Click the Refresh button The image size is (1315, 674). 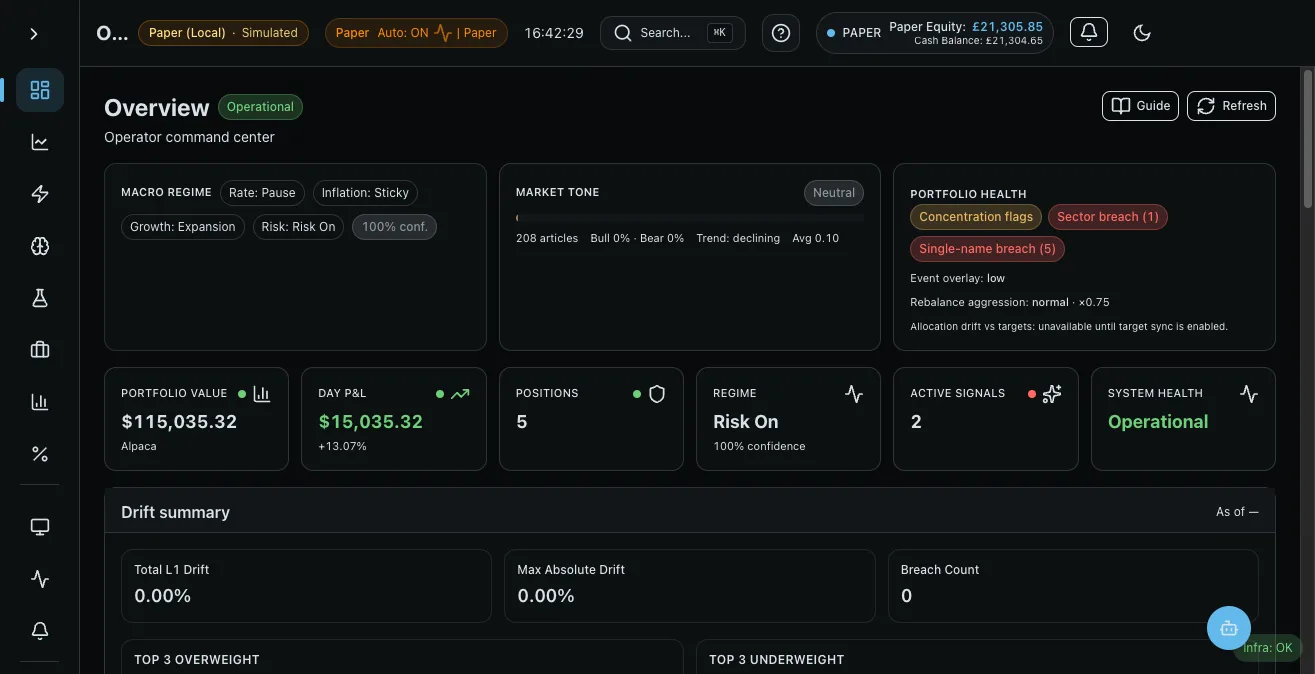click(1231, 106)
